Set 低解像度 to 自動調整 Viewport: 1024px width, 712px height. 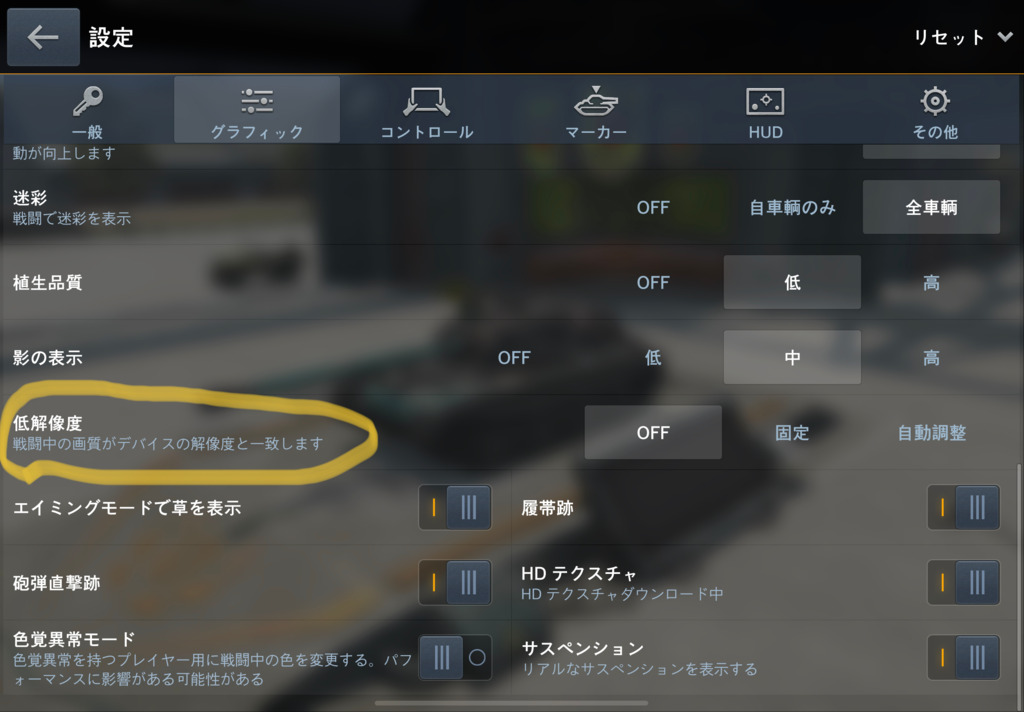coord(931,433)
